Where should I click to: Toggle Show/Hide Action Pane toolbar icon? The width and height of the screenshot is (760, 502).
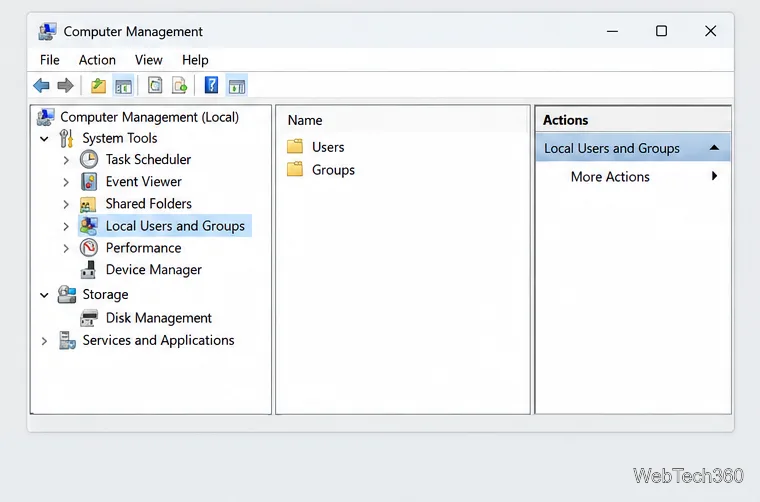(x=237, y=86)
